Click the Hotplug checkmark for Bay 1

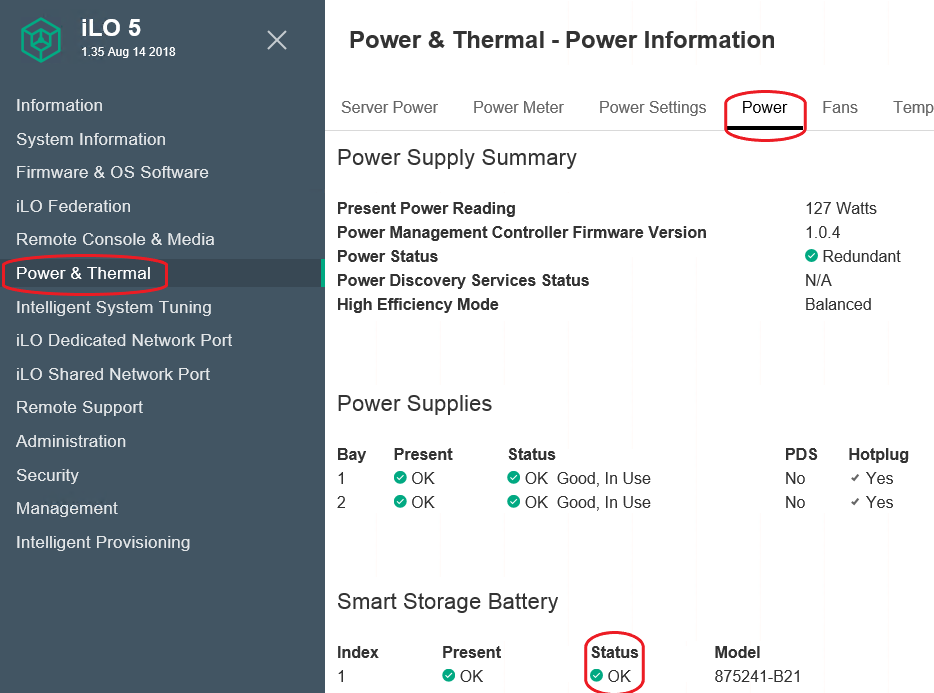point(857,478)
